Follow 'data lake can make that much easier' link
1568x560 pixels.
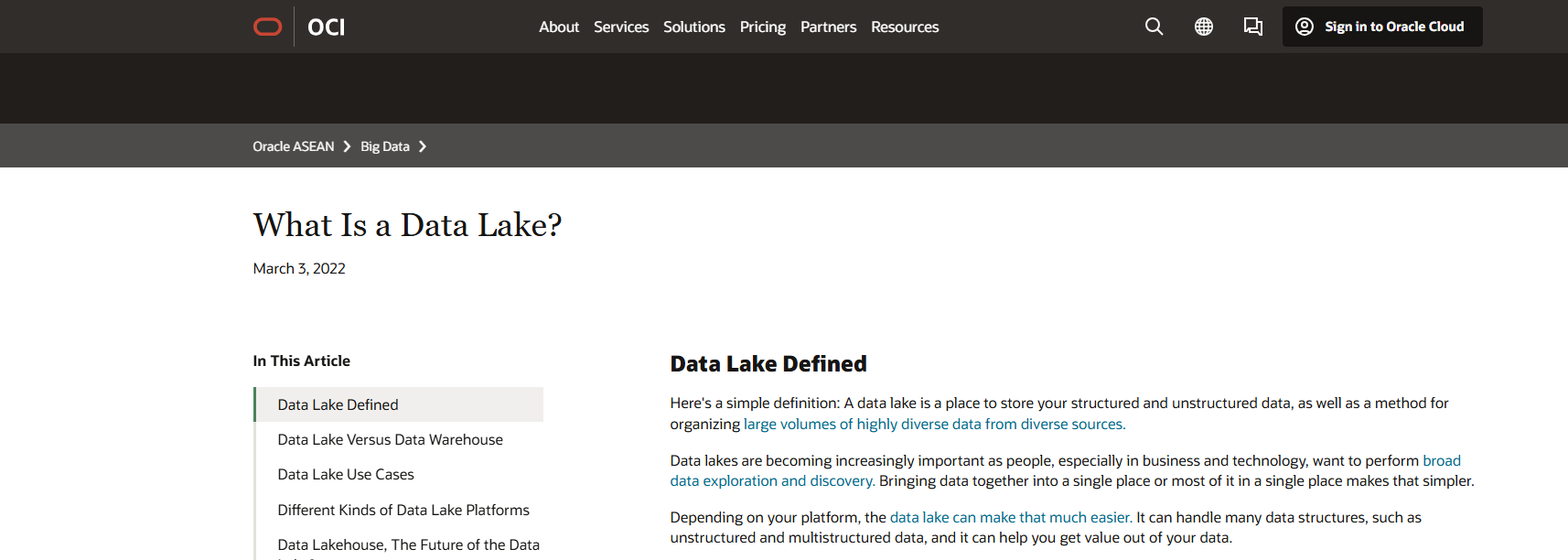pyautogui.click(x=1010, y=517)
